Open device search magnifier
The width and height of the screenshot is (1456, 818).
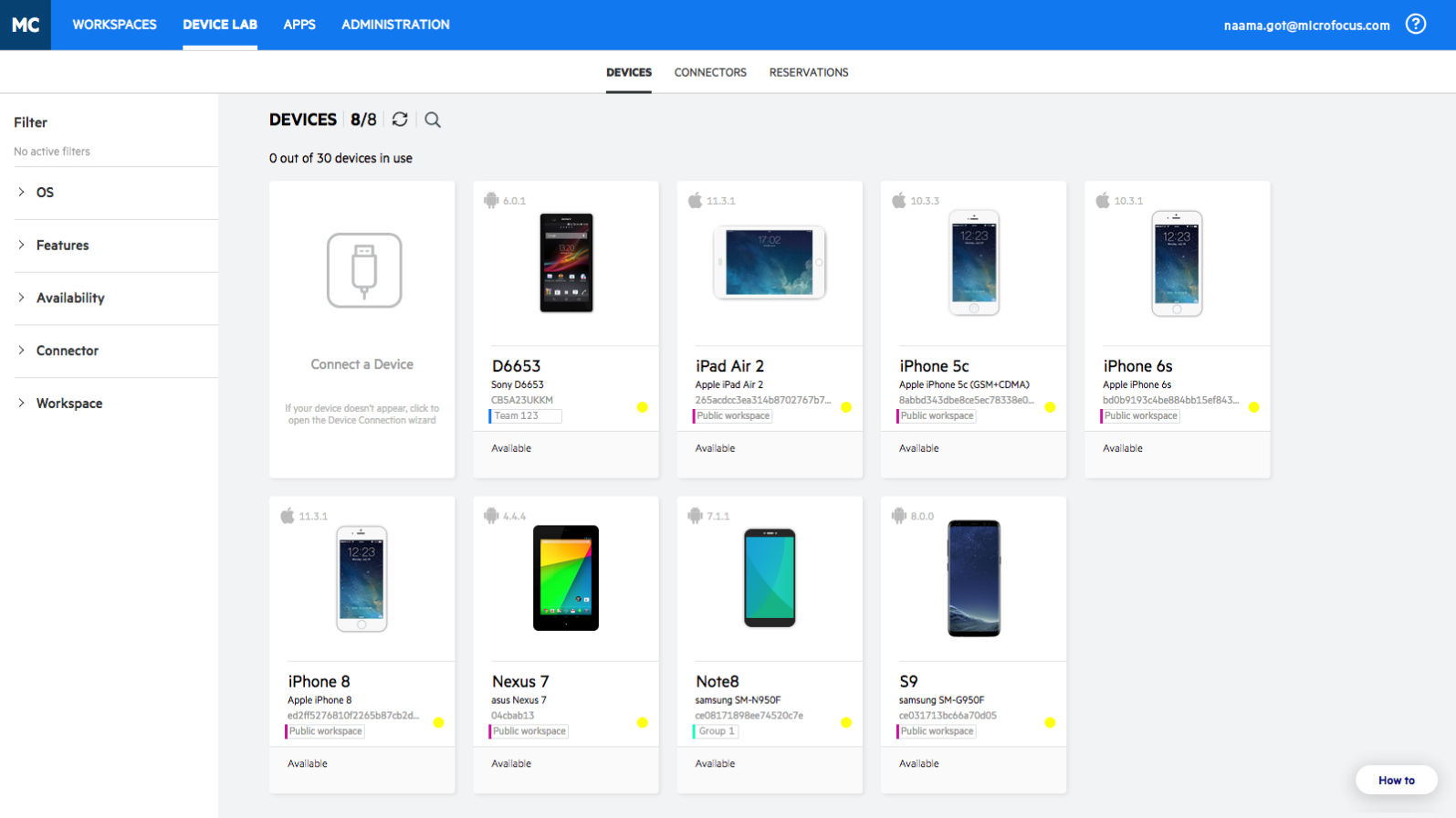(433, 121)
